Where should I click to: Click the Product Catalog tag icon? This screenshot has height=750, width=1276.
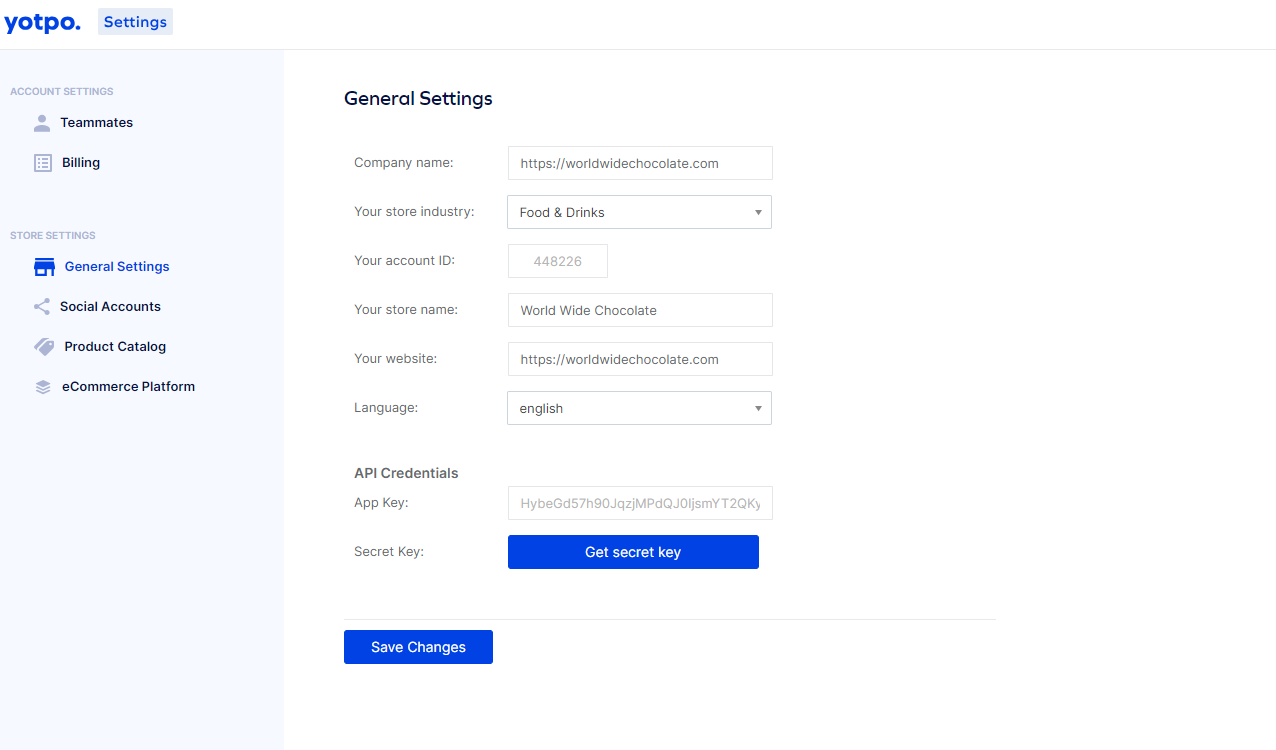tap(44, 347)
